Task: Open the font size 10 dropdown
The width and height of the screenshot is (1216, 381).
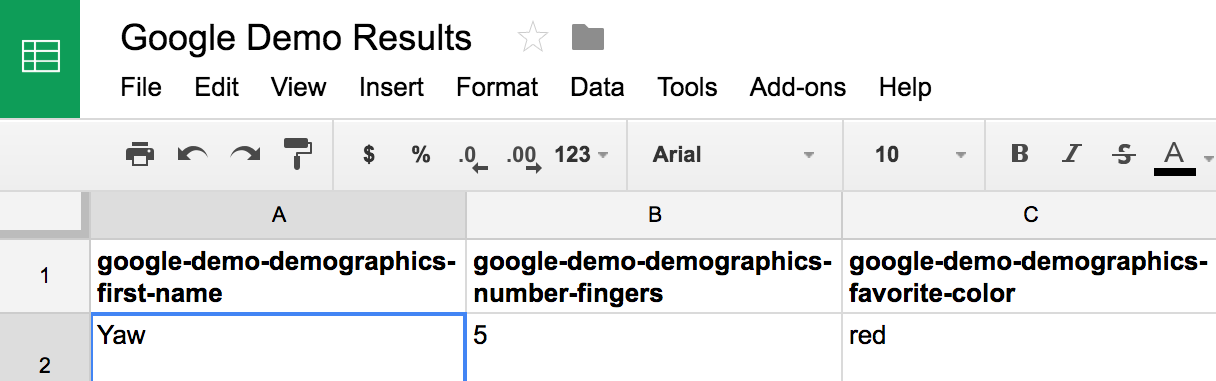Action: [920, 155]
